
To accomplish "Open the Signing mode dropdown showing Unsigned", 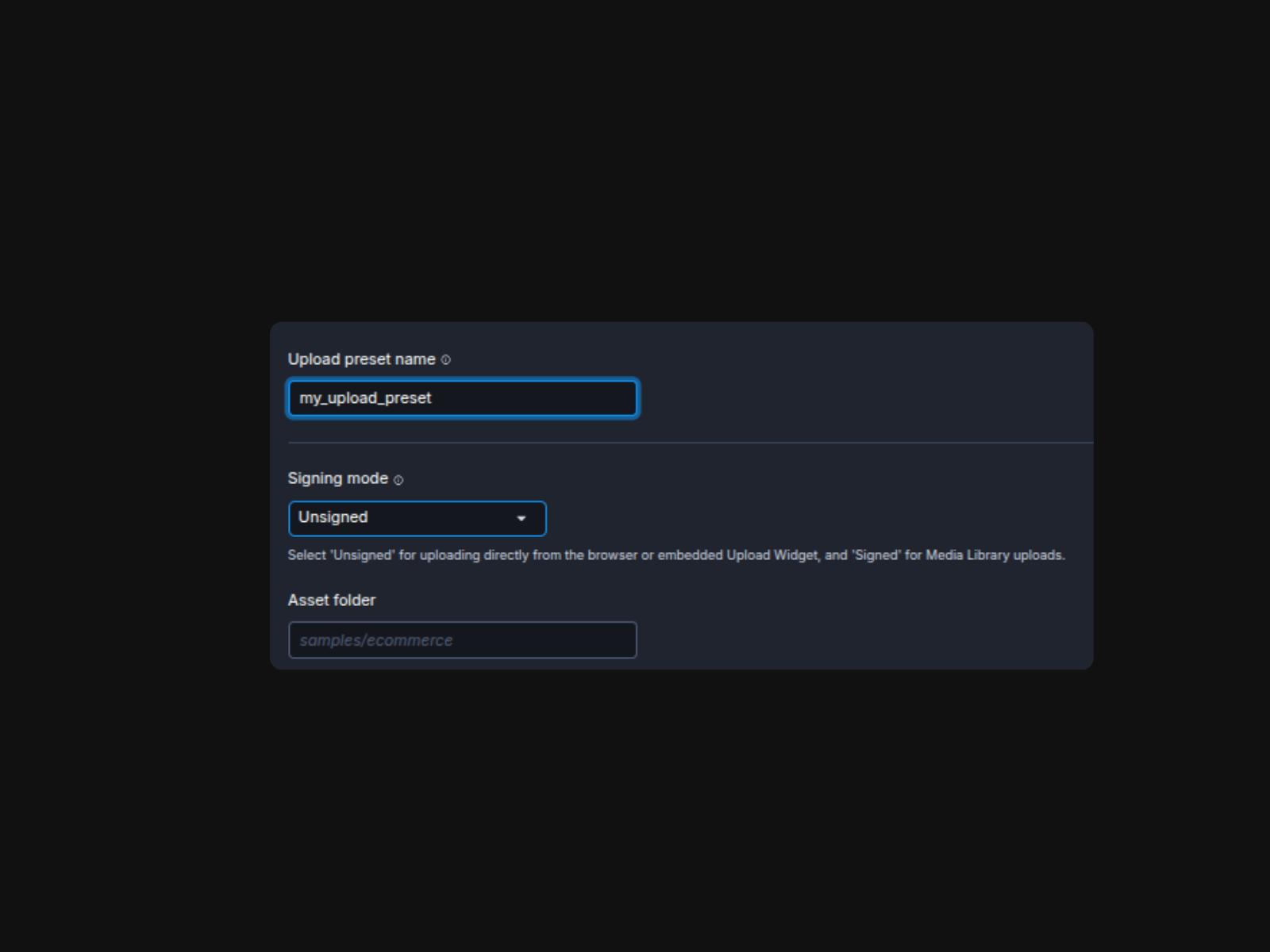I will [417, 519].
